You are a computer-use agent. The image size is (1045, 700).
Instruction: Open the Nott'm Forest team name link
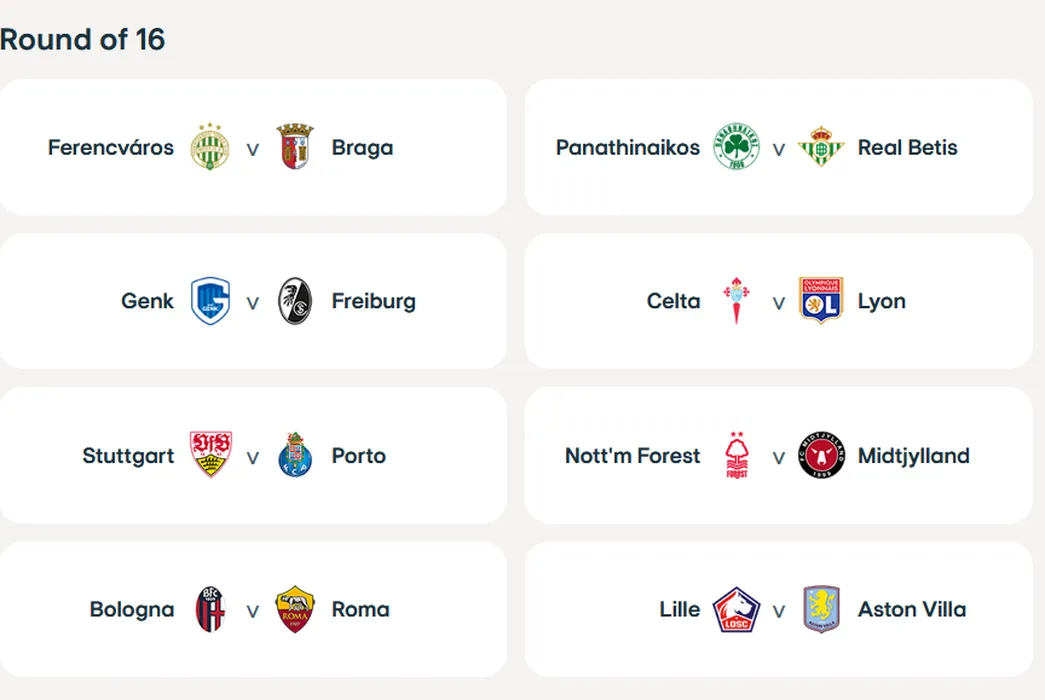tap(633, 456)
